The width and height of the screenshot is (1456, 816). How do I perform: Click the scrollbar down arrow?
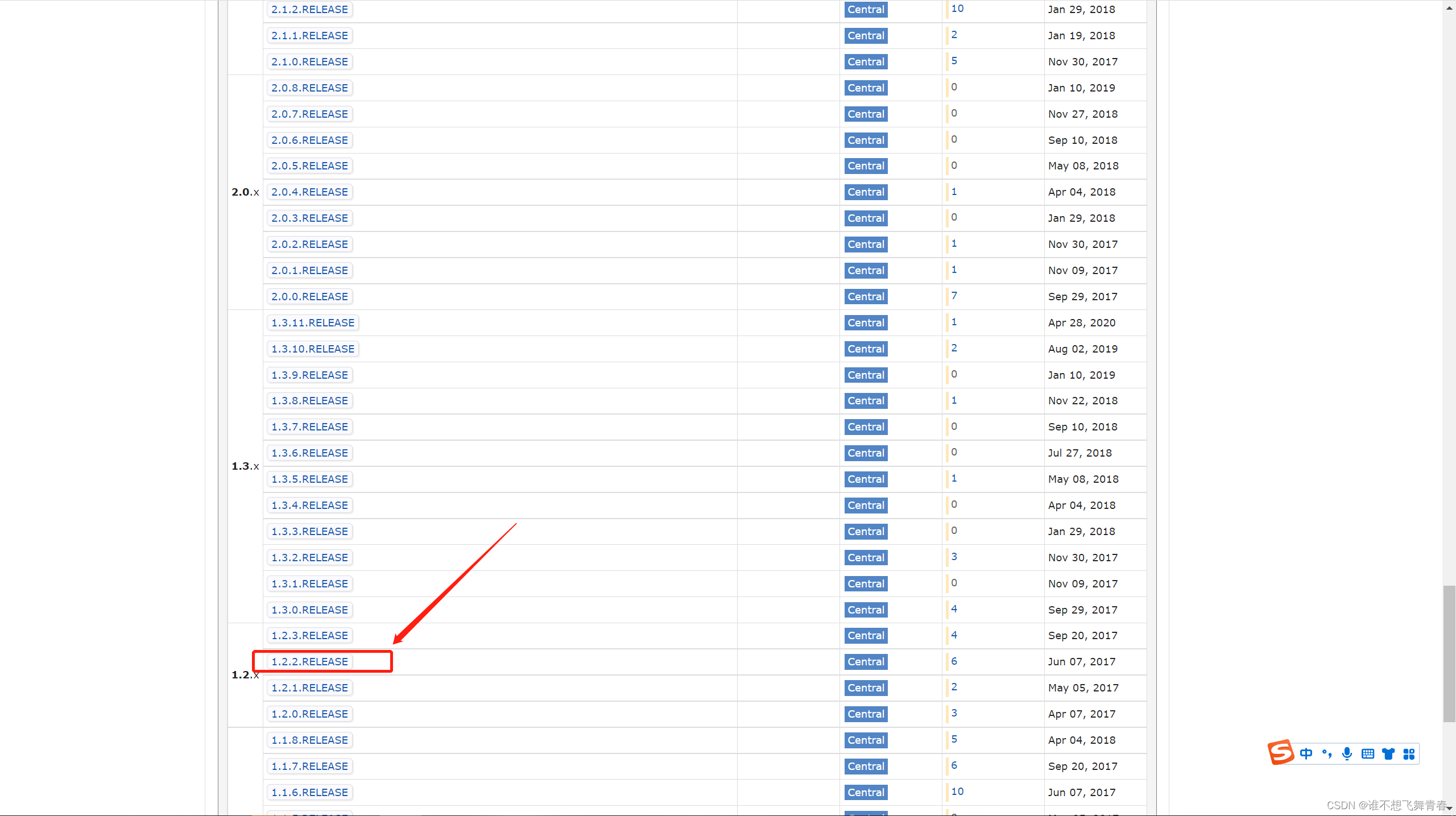(1449, 809)
